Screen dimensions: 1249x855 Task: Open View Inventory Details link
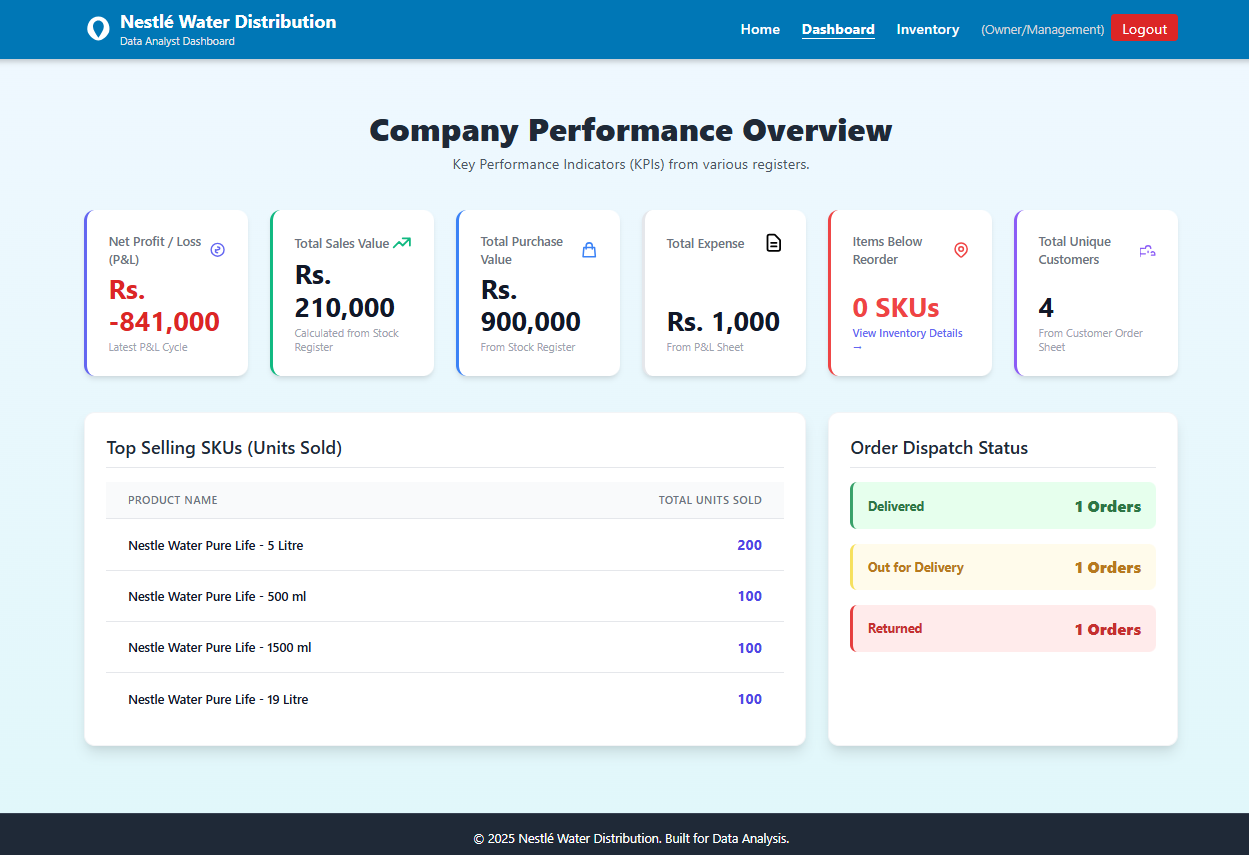[x=907, y=333]
